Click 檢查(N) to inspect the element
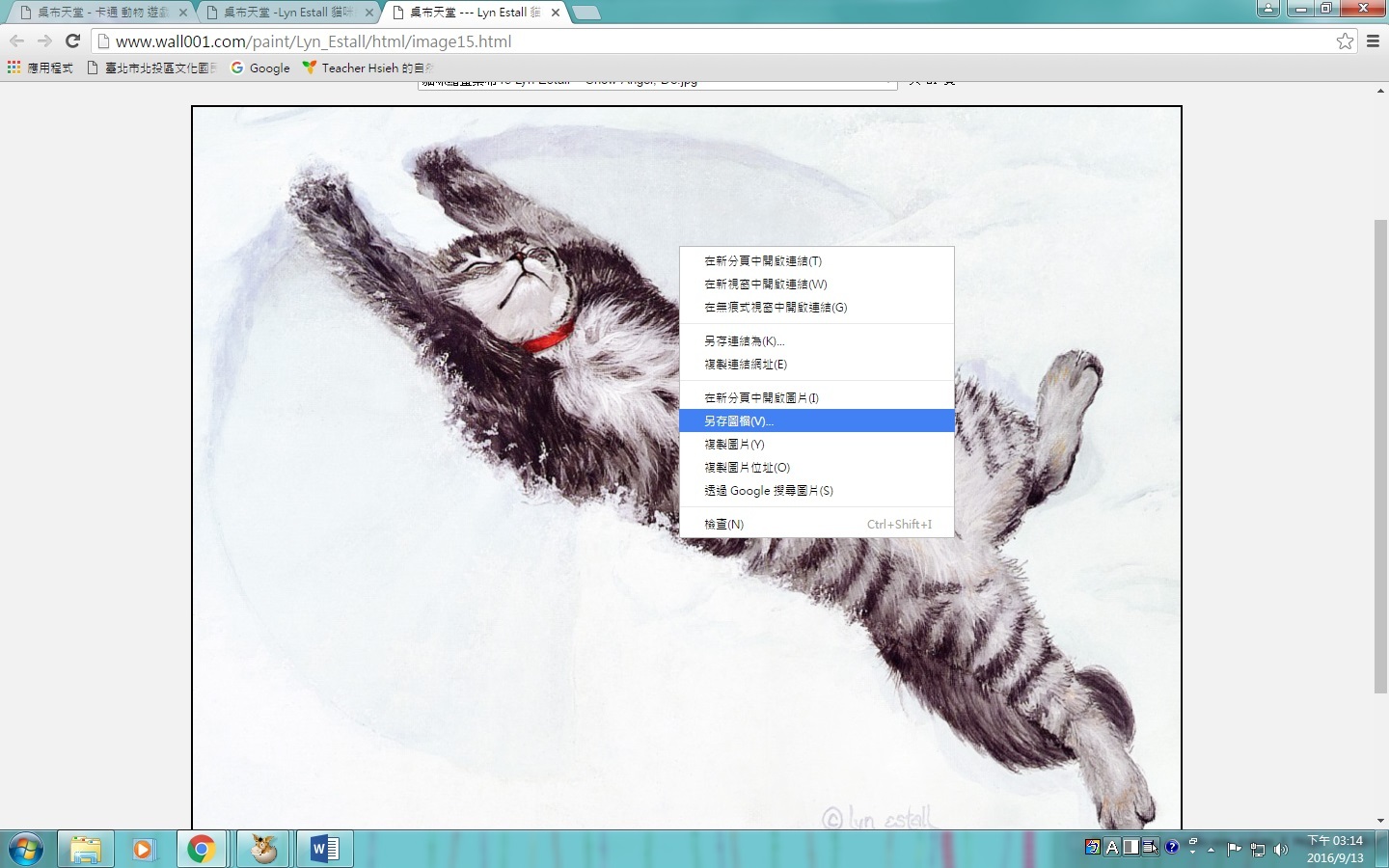Image resolution: width=1389 pixels, height=868 pixels. click(817, 524)
